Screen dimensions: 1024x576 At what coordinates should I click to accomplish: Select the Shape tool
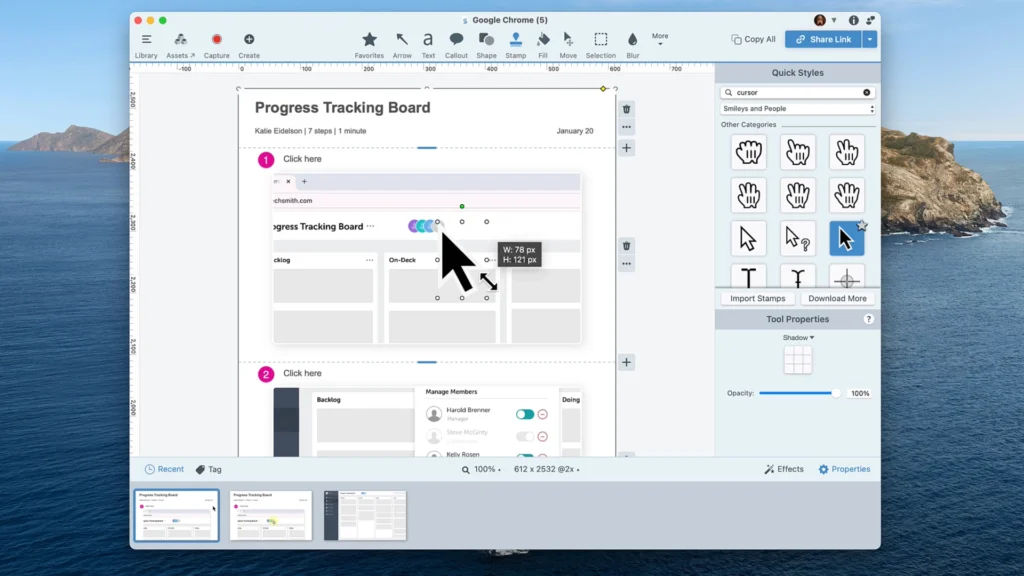[486, 46]
